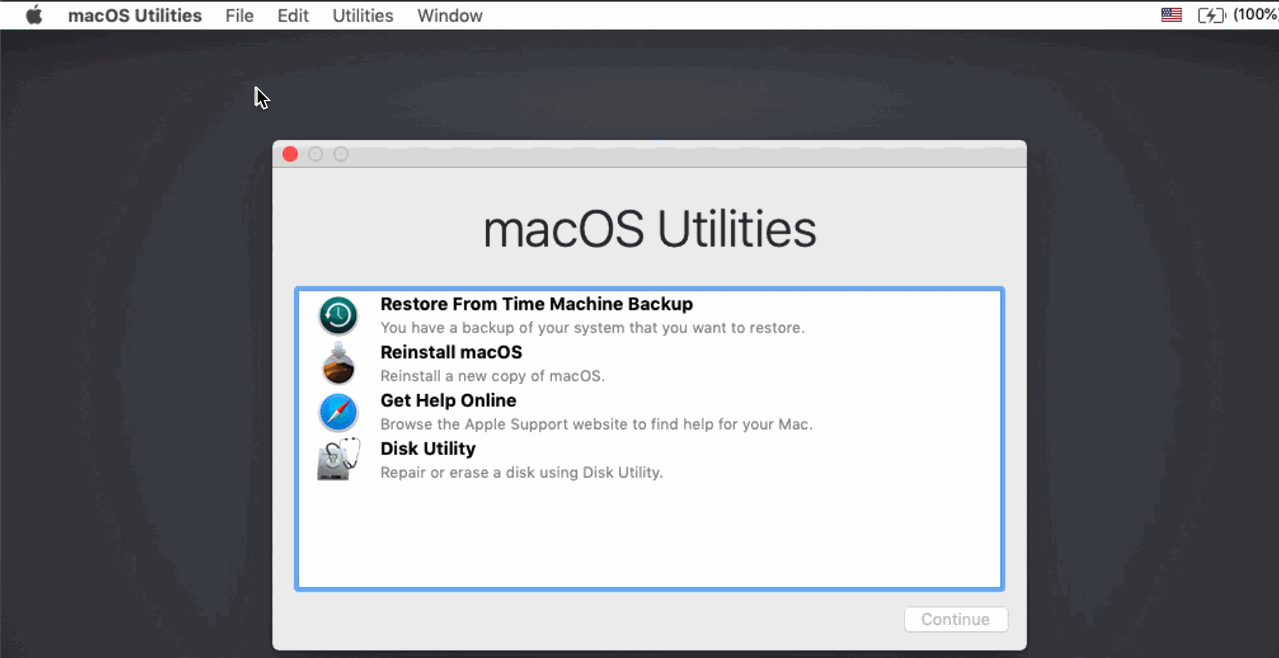The height and width of the screenshot is (658, 1279).
Task: Open the Utilities menu
Action: (362, 16)
